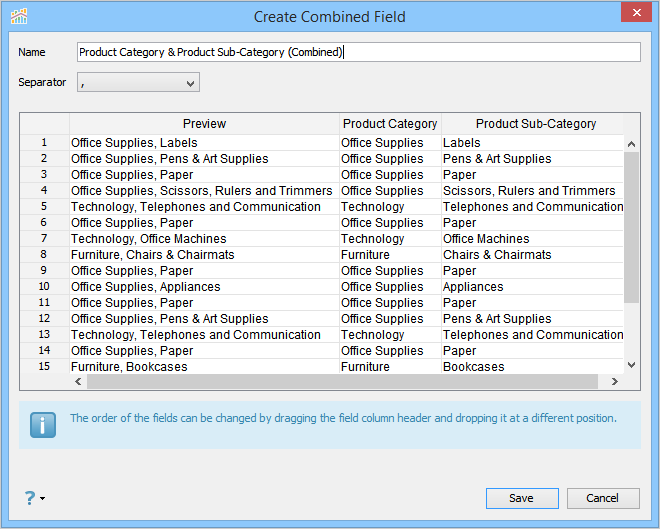660x529 pixels.
Task: Select the Preview column header
Action: 204,124
